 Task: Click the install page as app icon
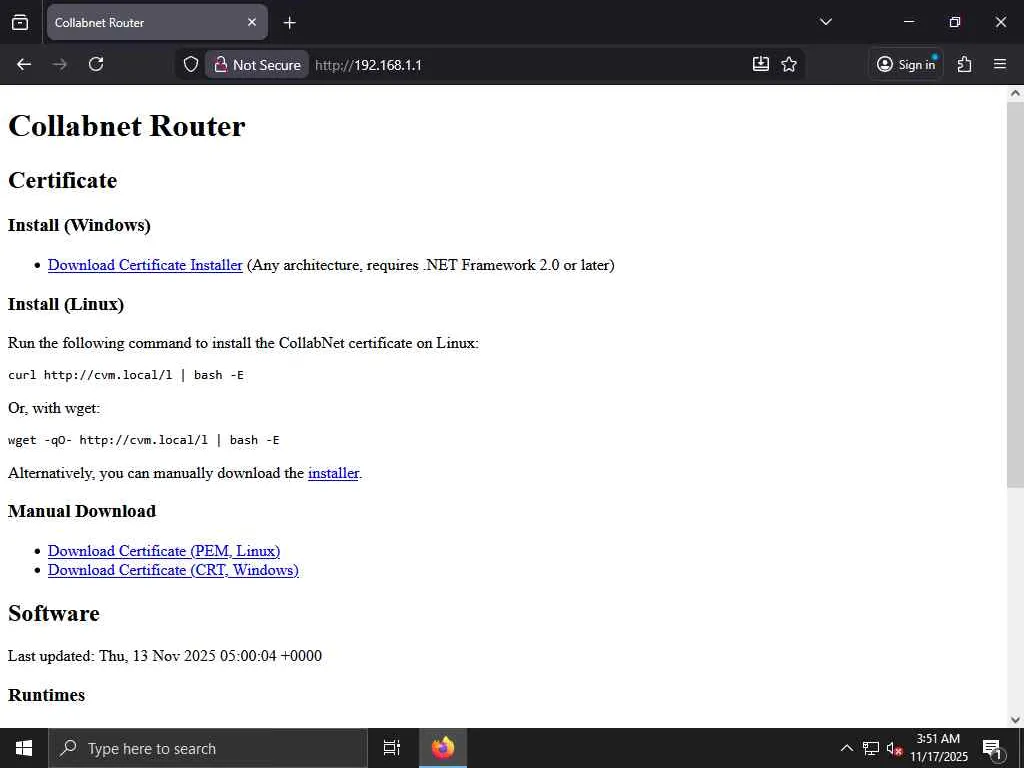point(760,64)
